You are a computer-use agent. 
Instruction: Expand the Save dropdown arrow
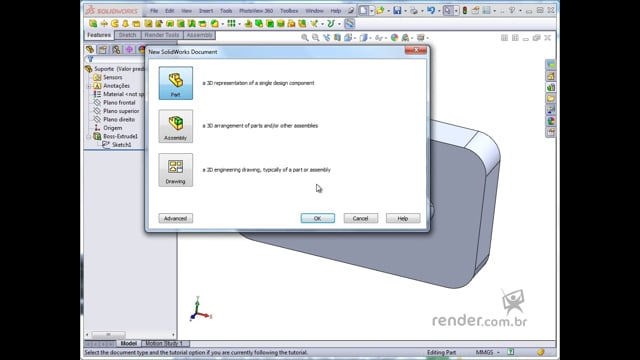click(405, 11)
